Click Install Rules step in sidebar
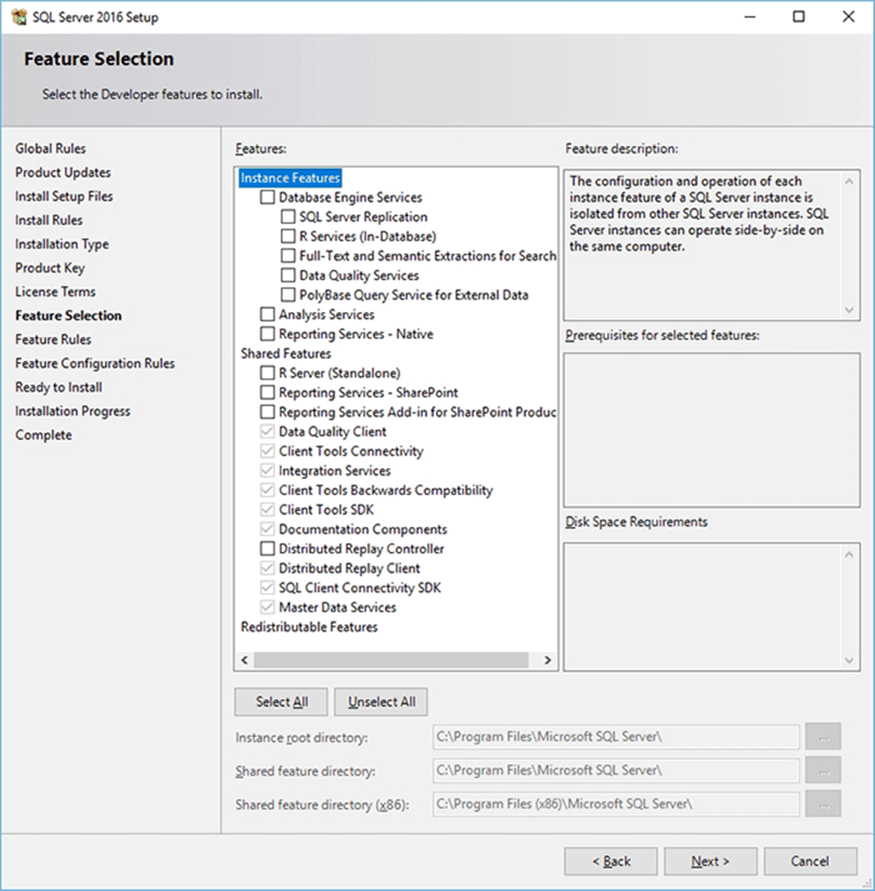Screen dimensions: 875x891 [x=49, y=220]
